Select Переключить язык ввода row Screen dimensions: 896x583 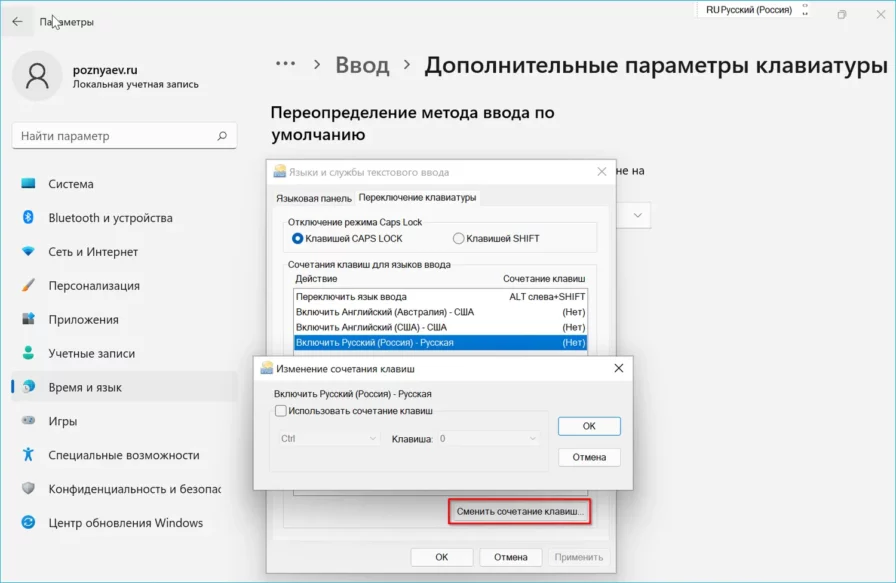pyautogui.click(x=440, y=297)
